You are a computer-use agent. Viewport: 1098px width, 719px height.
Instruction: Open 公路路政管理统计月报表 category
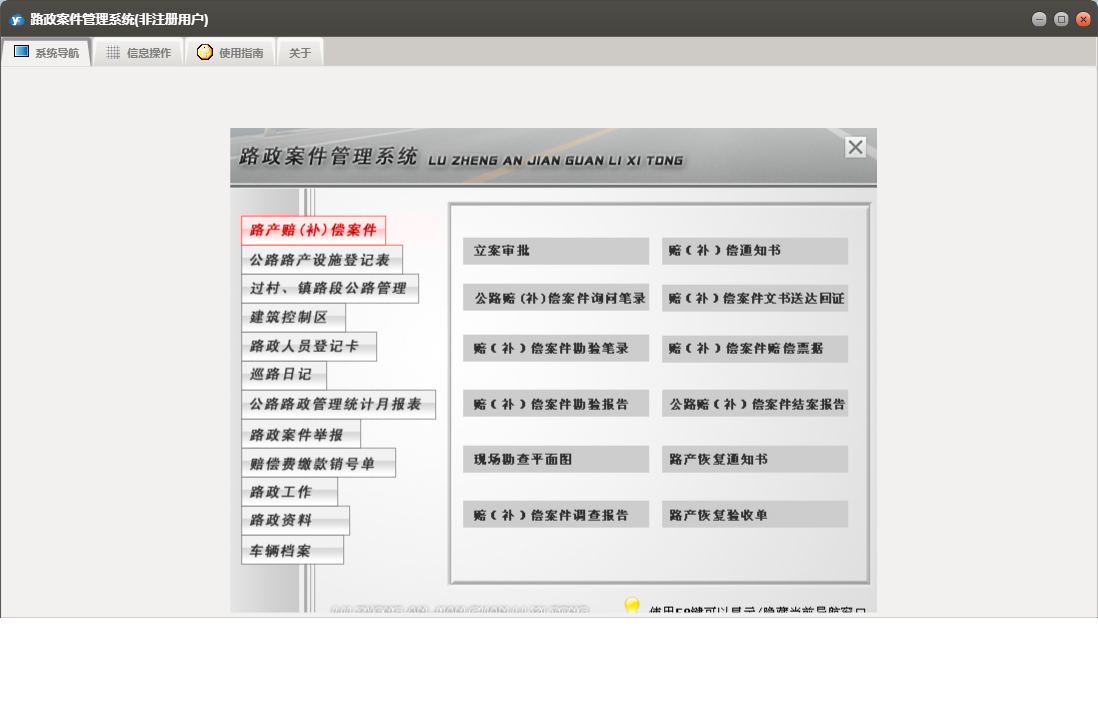point(338,405)
